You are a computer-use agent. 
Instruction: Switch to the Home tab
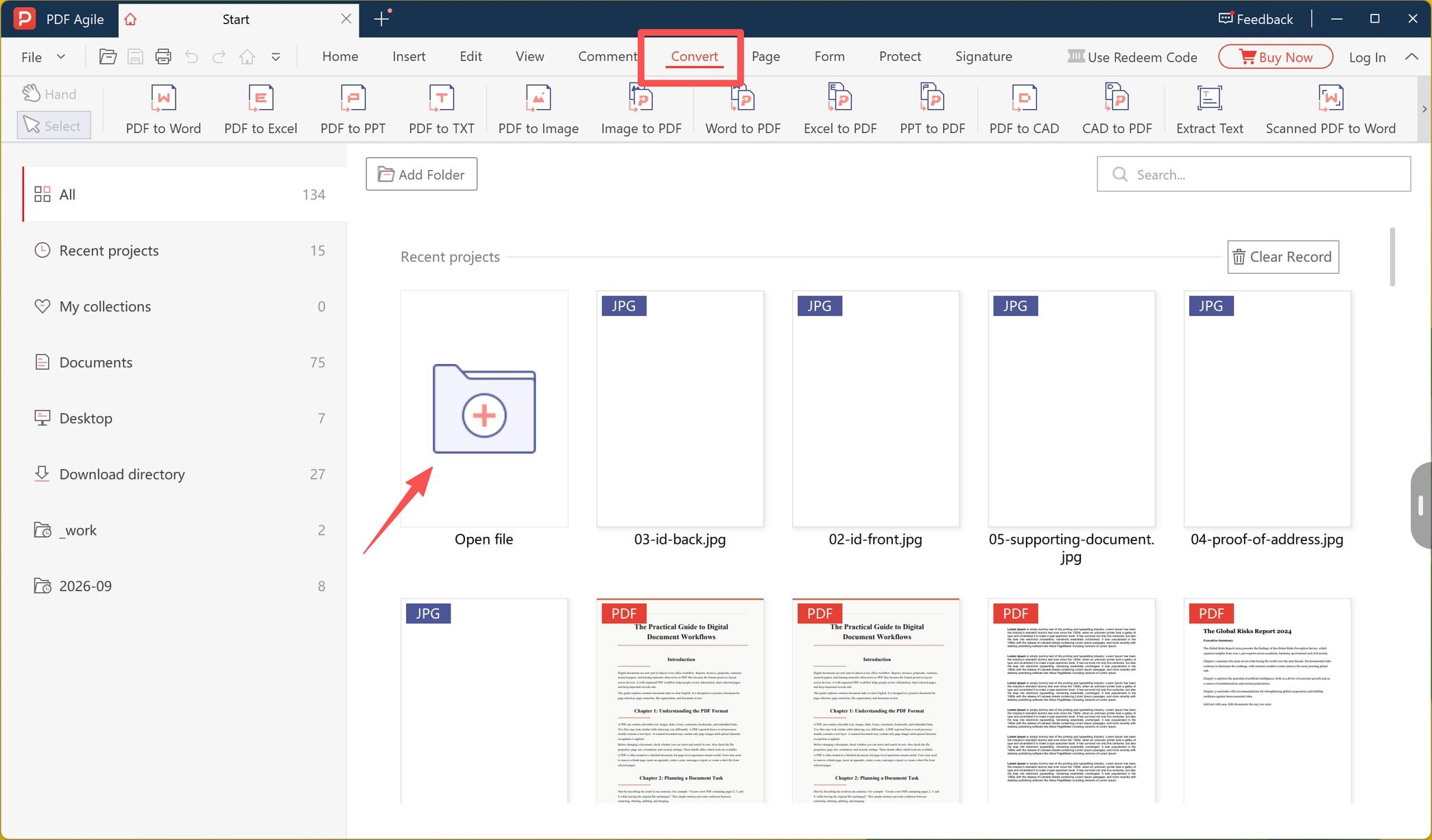pyautogui.click(x=340, y=56)
